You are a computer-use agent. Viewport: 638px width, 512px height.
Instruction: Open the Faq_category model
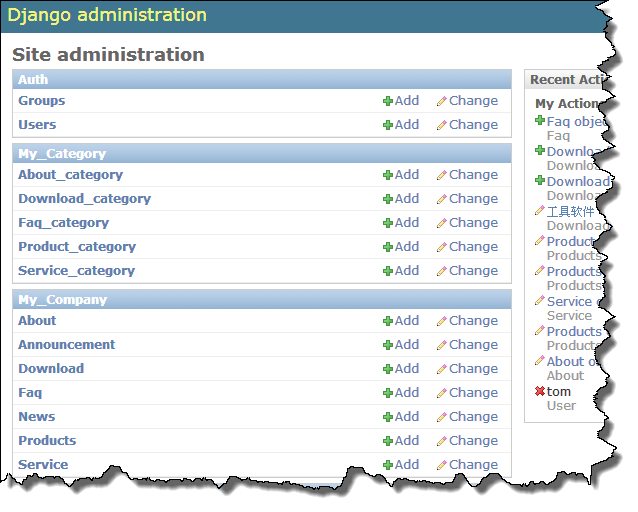pos(63,223)
